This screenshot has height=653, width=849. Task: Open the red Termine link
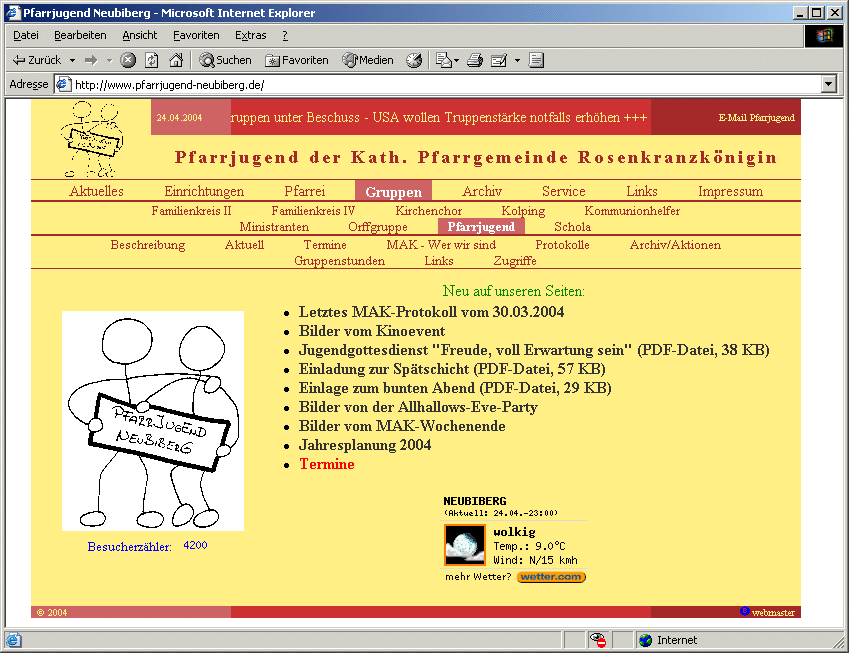click(x=326, y=464)
